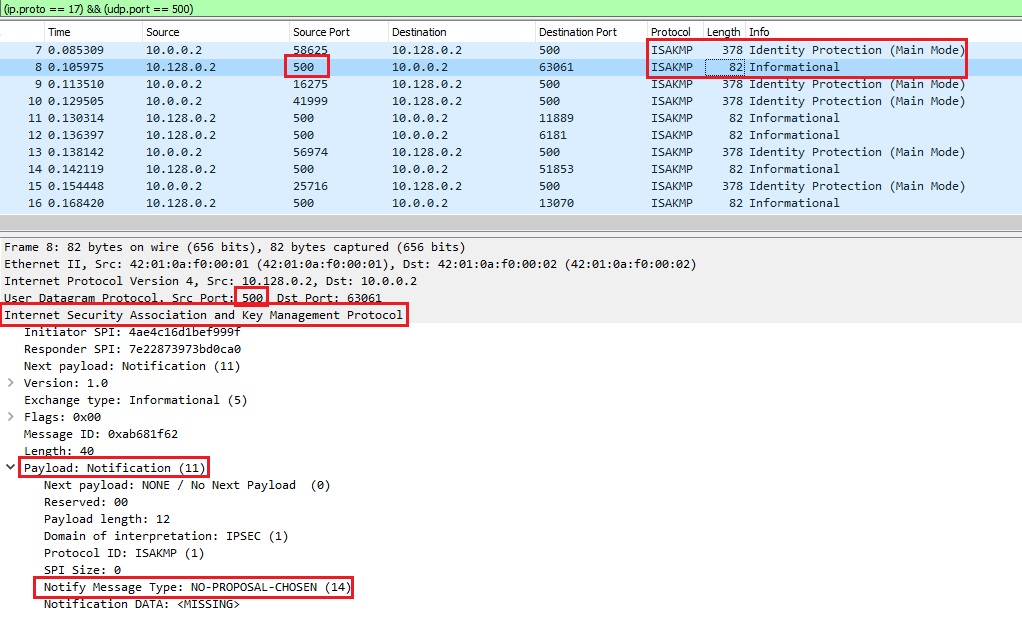Viewport: 1022px width, 624px height.
Task: Click destination port 11889 cell
Action: click(556, 118)
